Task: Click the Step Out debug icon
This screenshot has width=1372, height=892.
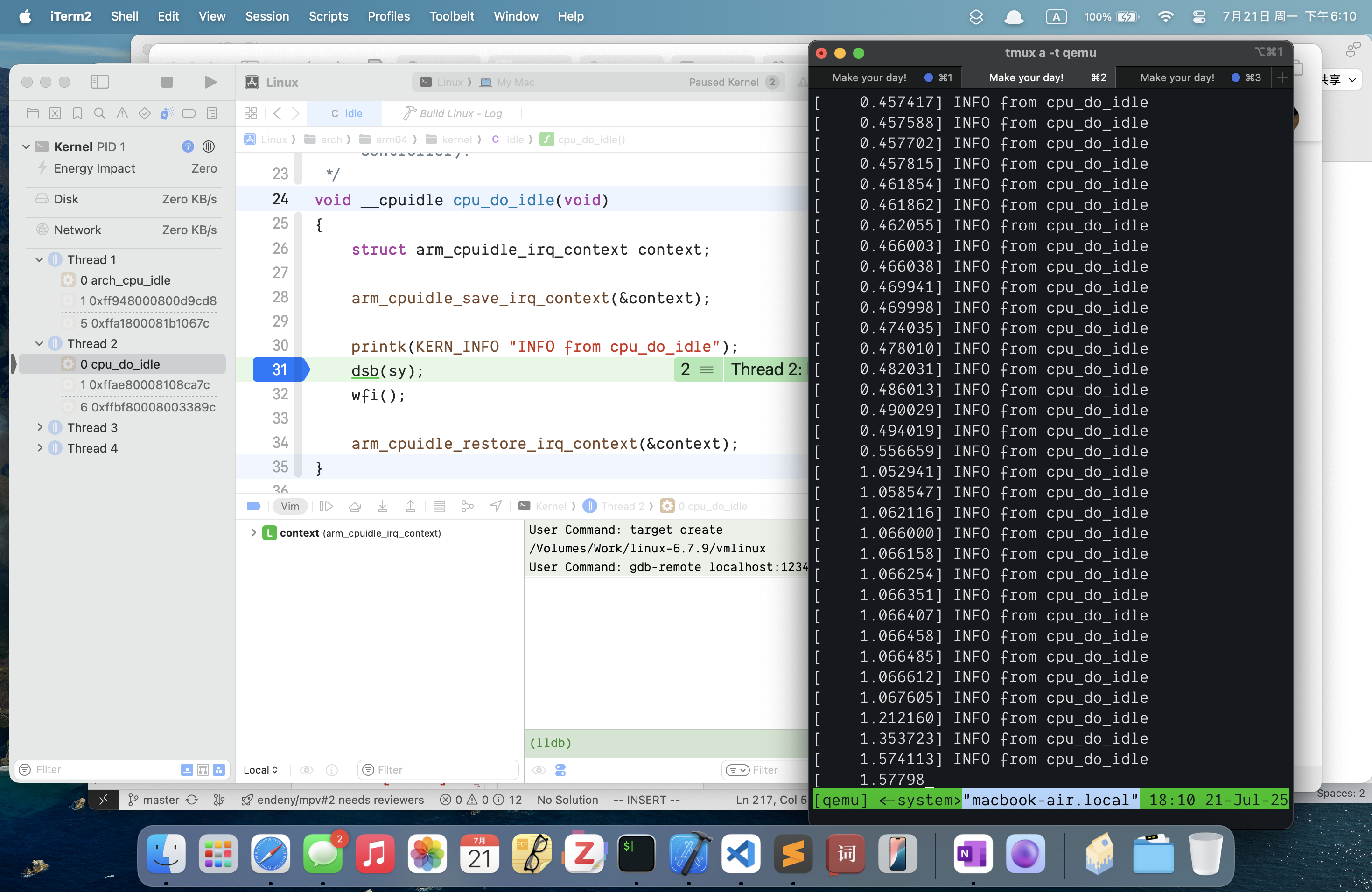Action: point(411,506)
